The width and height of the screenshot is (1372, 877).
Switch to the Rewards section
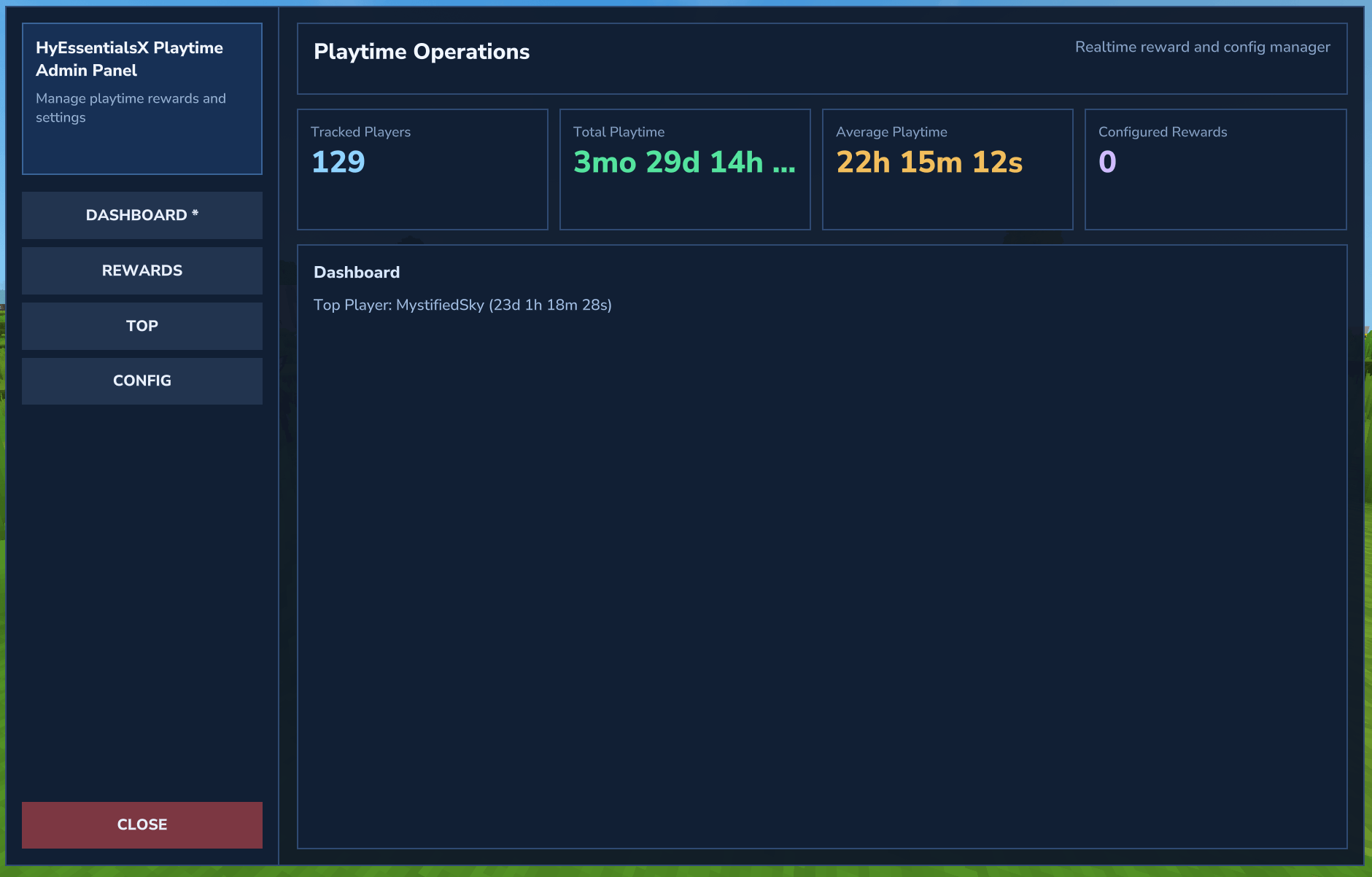pos(142,270)
